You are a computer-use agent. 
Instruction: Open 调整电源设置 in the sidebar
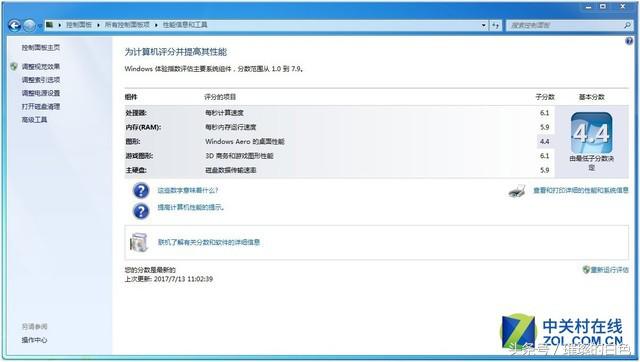(x=41, y=93)
